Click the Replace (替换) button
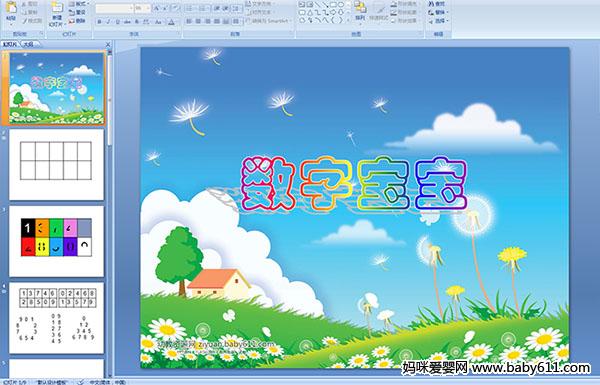This screenshot has height=385, width=600. click(x=437, y=13)
